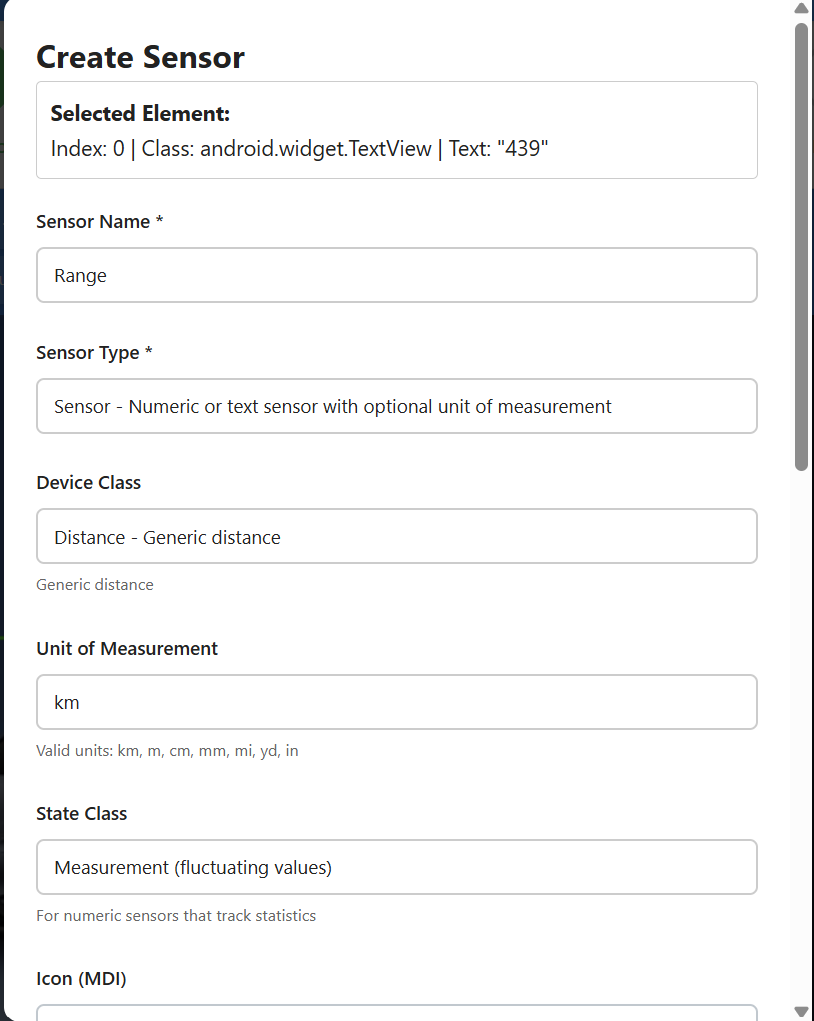Select the text "Range" in Sensor Name

point(79,275)
